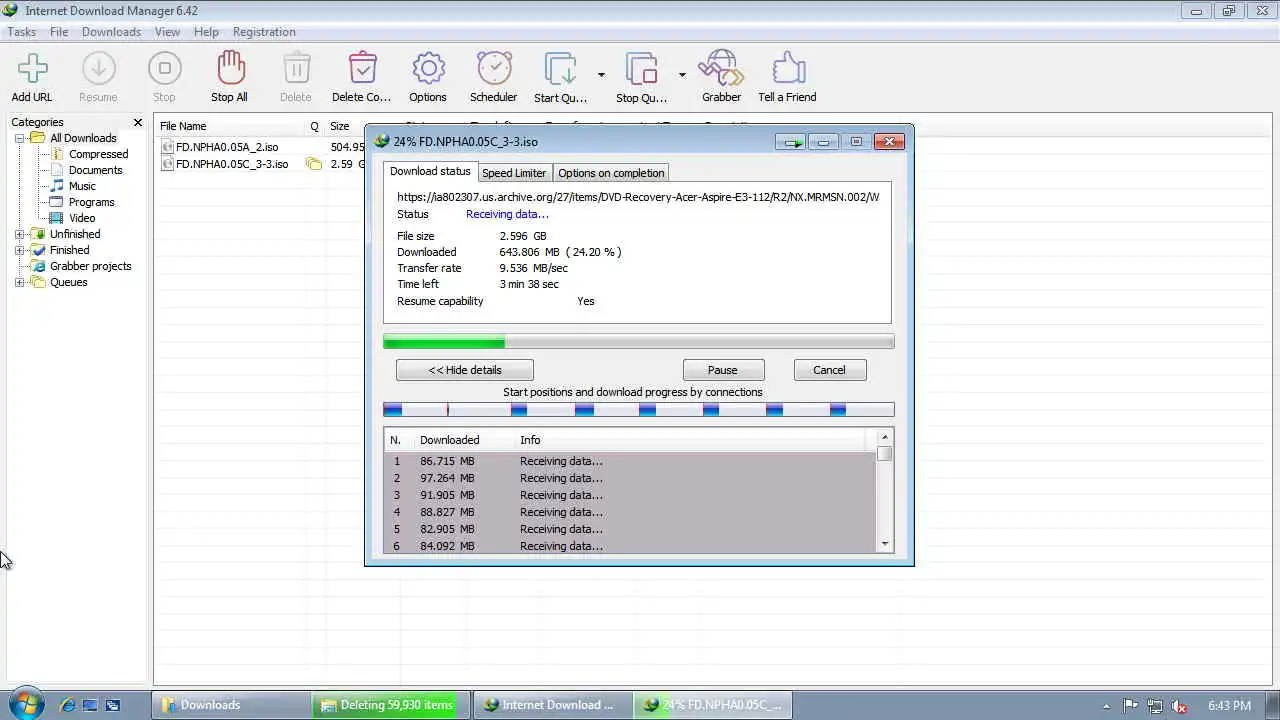The height and width of the screenshot is (720, 1280).
Task: Close the Categories panel
Action: pyautogui.click(x=138, y=122)
